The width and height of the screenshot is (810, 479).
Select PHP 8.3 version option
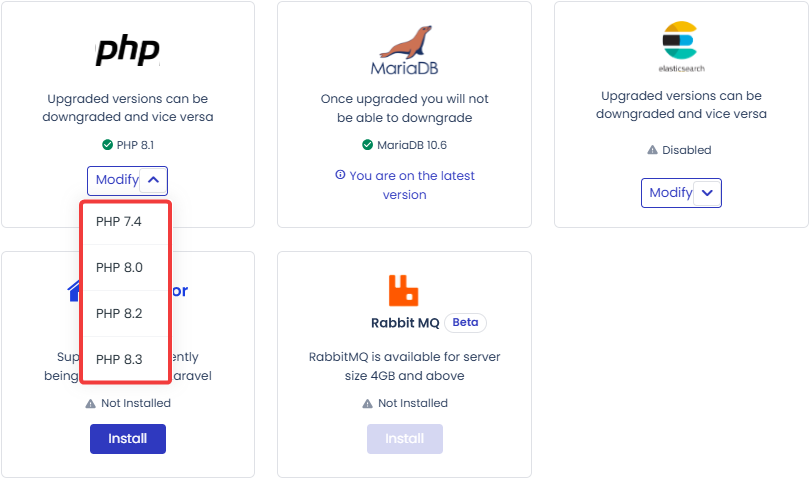pyautogui.click(x=126, y=360)
